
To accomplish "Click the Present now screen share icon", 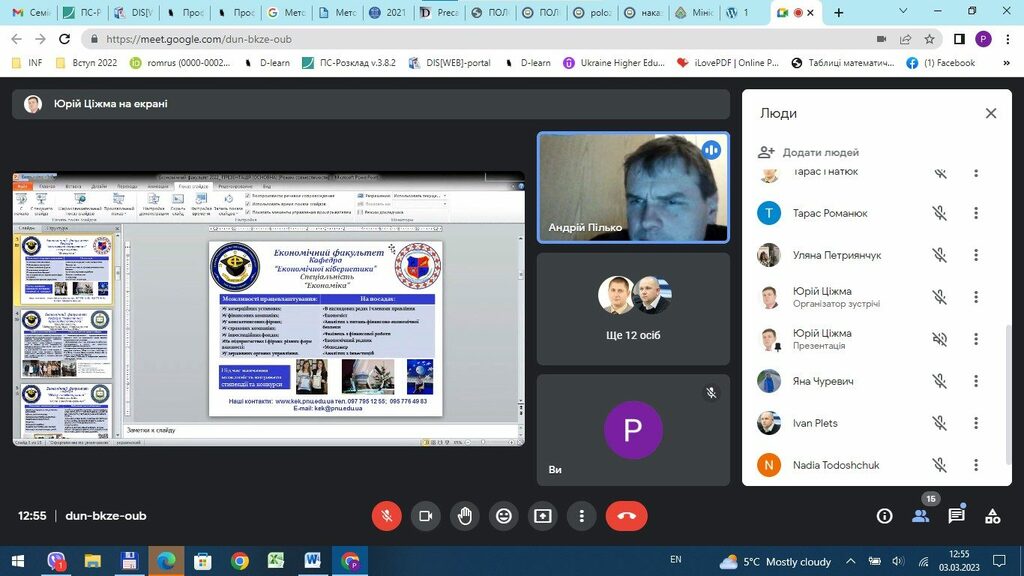I will pyautogui.click(x=542, y=516).
